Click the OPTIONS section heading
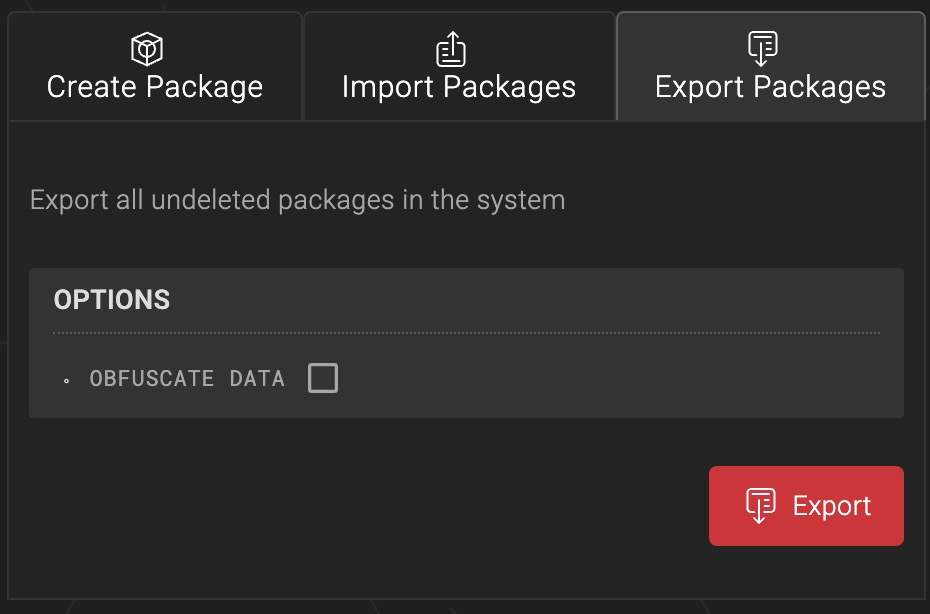Screen dimensions: 930x614 [112, 300]
